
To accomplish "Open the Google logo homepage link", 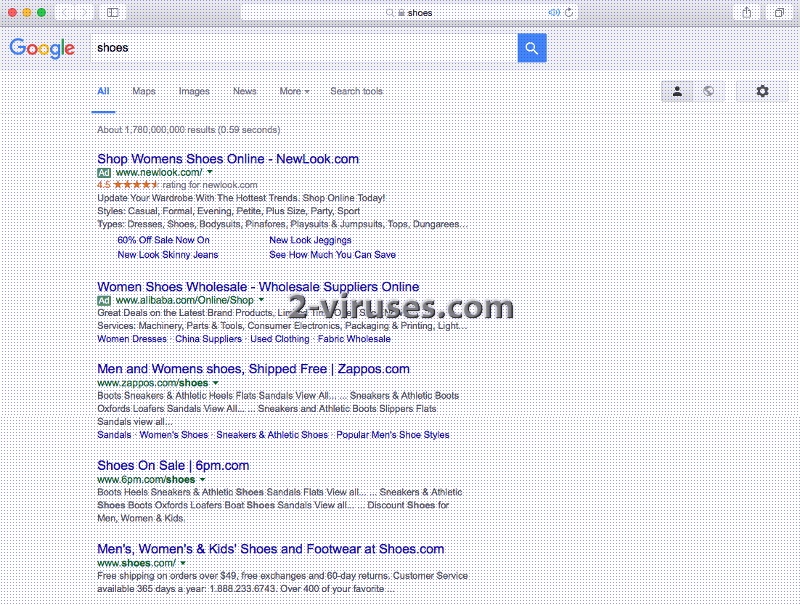I will (42, 48).
